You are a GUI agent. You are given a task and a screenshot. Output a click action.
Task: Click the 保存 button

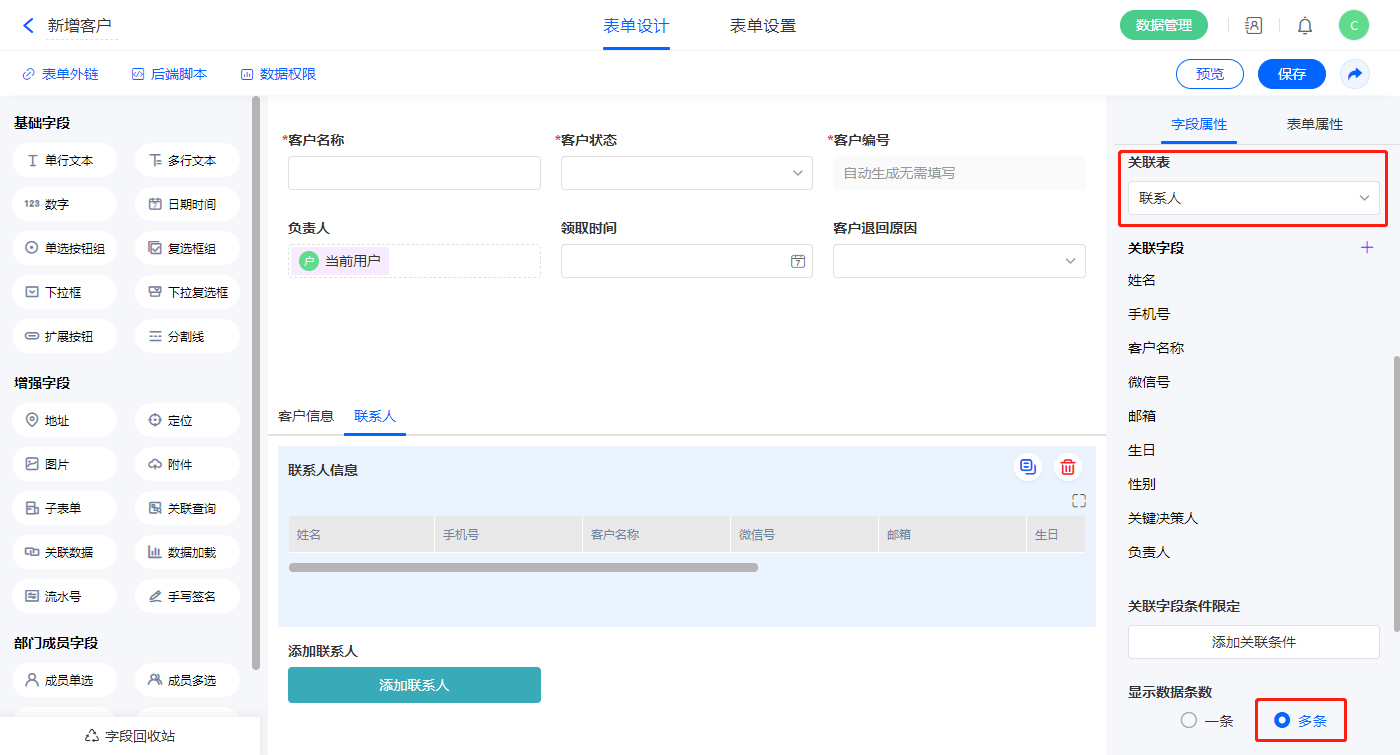coord(1291,74)
